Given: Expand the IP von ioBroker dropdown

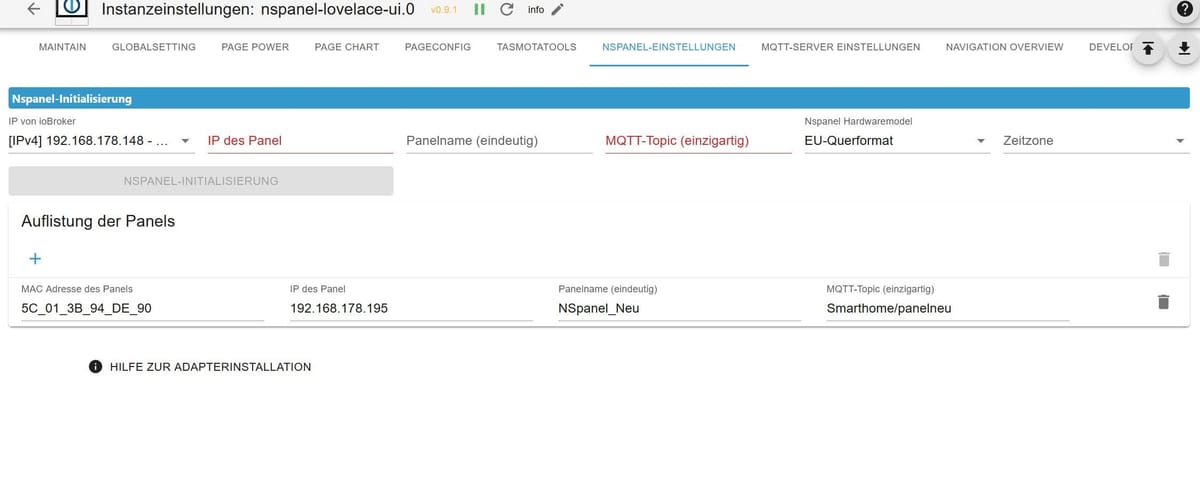Looking at the screenshot, I should click(101, 140).
